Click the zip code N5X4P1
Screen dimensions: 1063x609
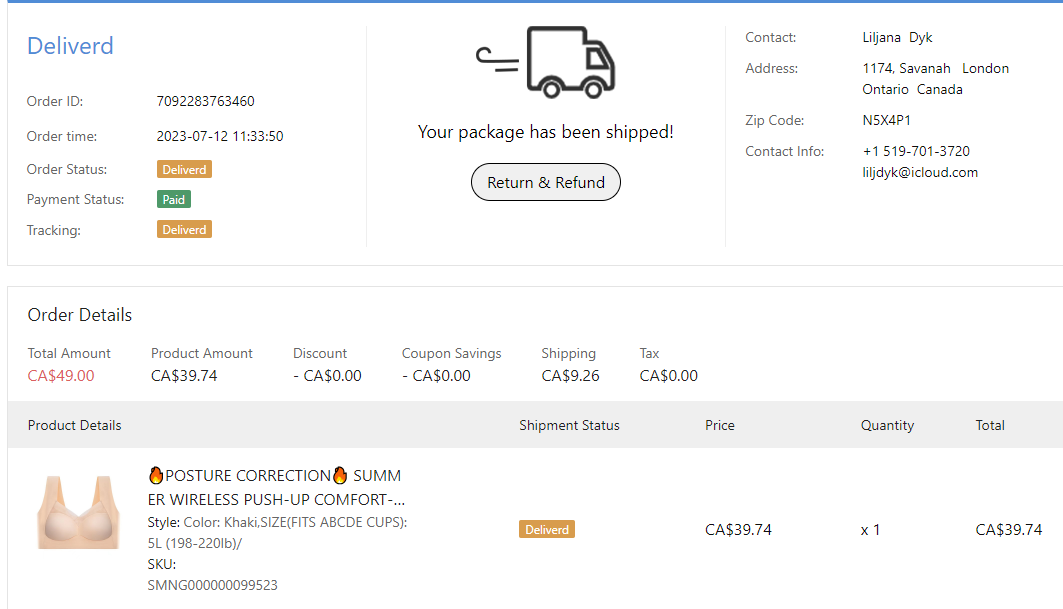(887, 121)
